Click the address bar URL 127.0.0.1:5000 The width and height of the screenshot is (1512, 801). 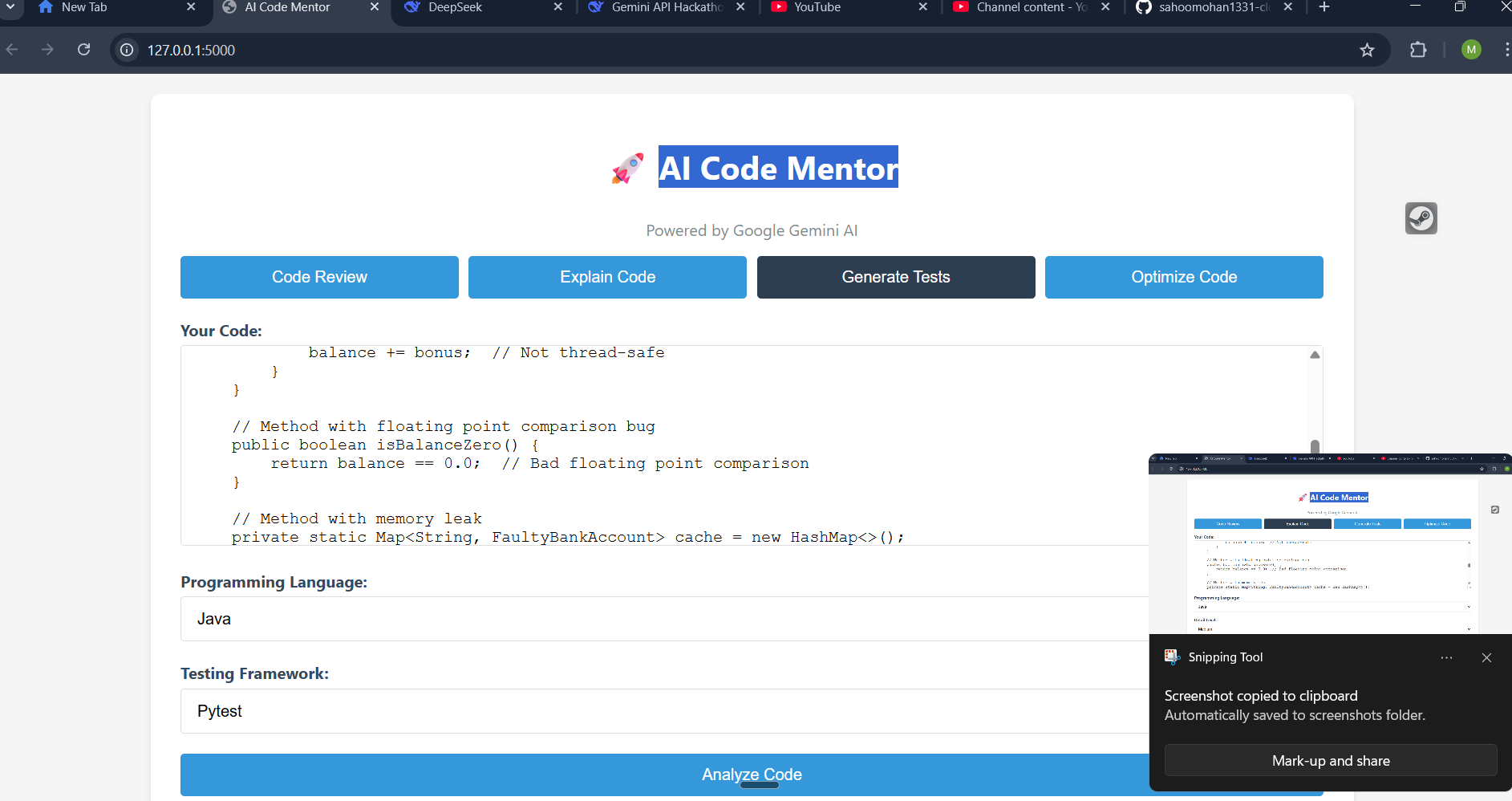[191, 50]
